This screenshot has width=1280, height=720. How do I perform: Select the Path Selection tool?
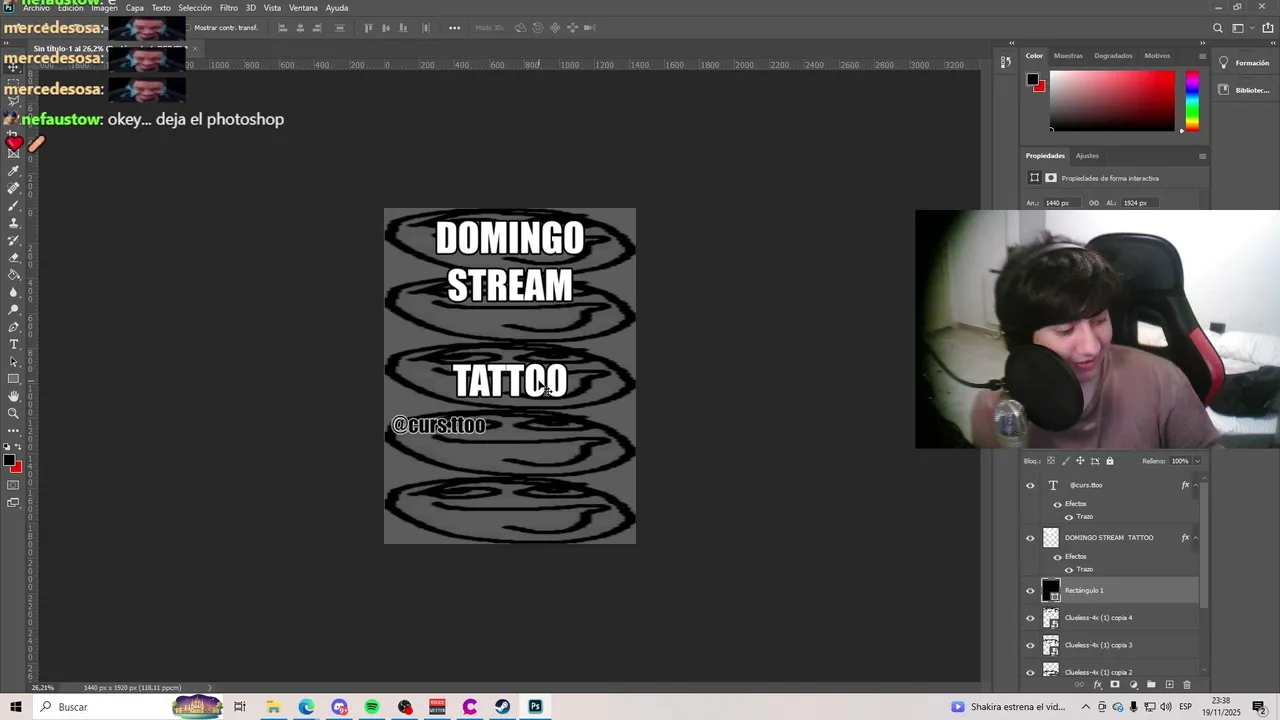(x=14, y=361)
